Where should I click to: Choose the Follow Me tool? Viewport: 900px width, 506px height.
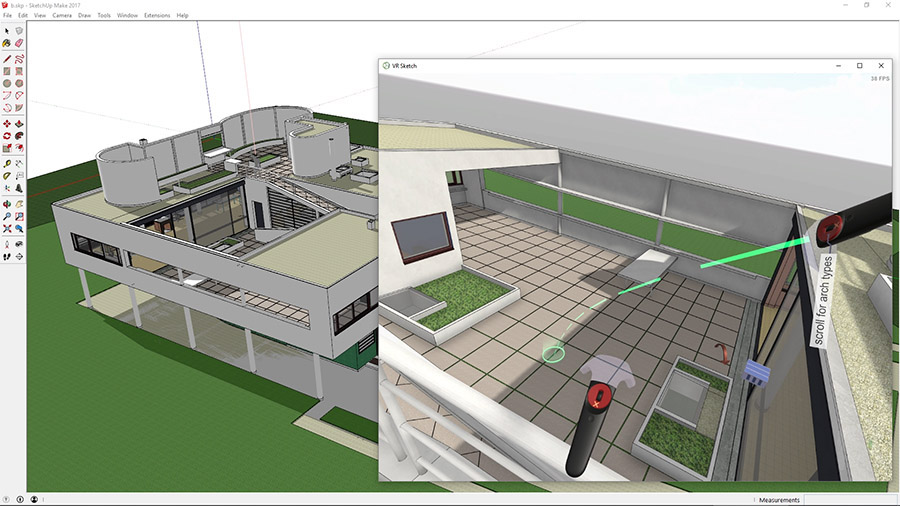pyautogui.click(x=19, y=136)
